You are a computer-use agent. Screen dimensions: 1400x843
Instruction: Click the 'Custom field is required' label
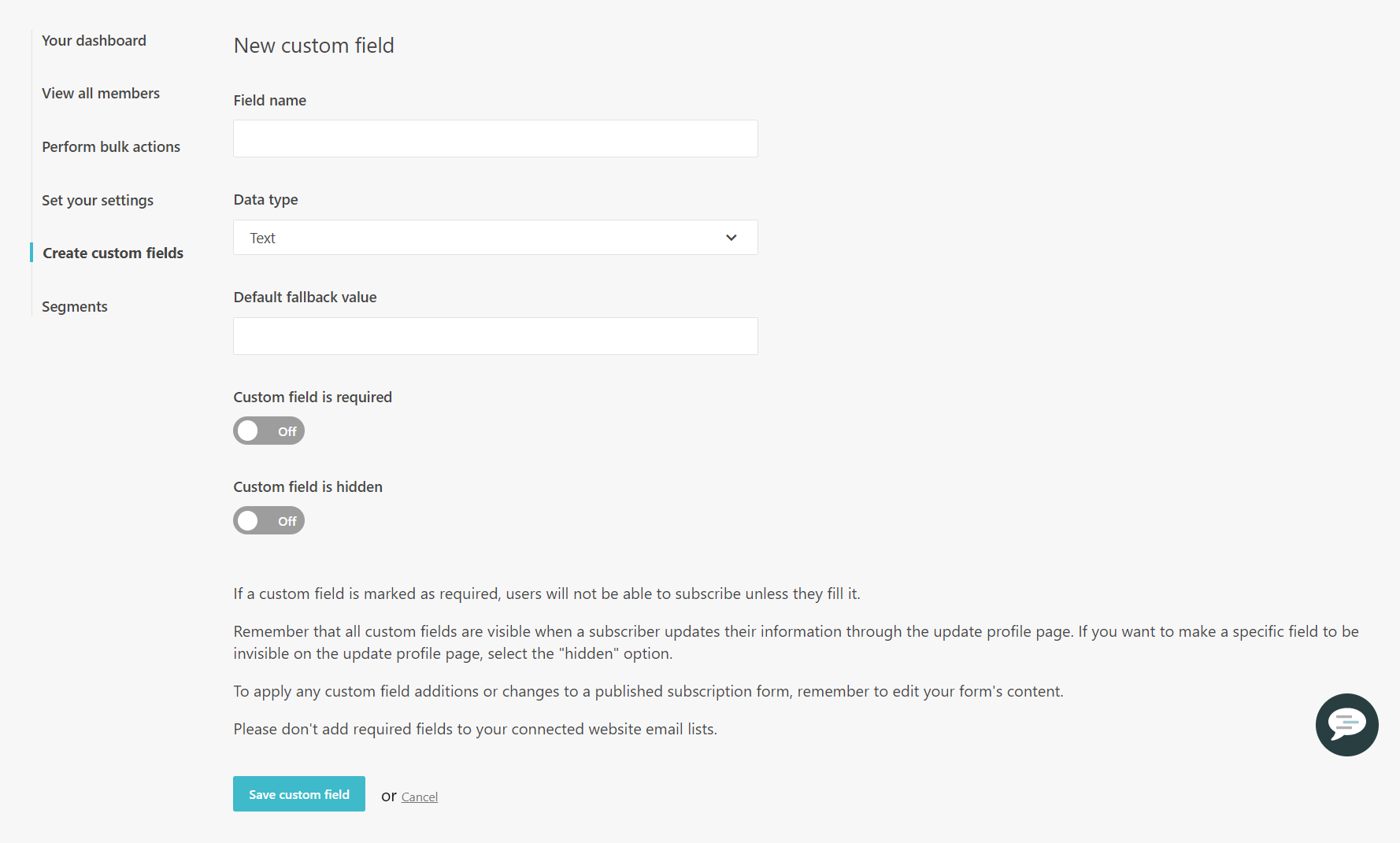point(313,397)
